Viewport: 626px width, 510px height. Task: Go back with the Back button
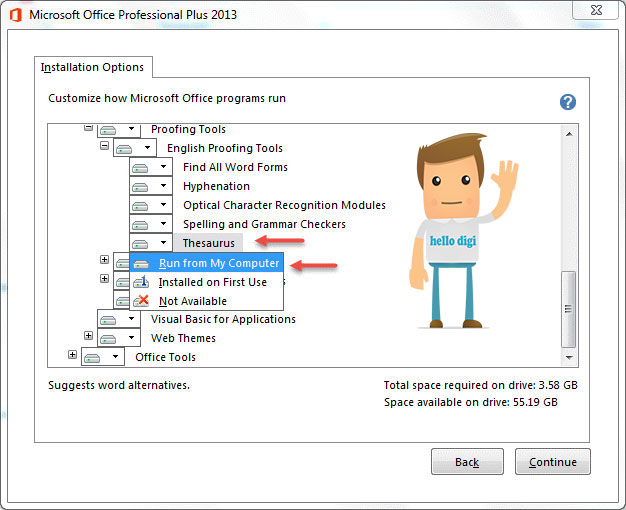click(x=467, y=462)
